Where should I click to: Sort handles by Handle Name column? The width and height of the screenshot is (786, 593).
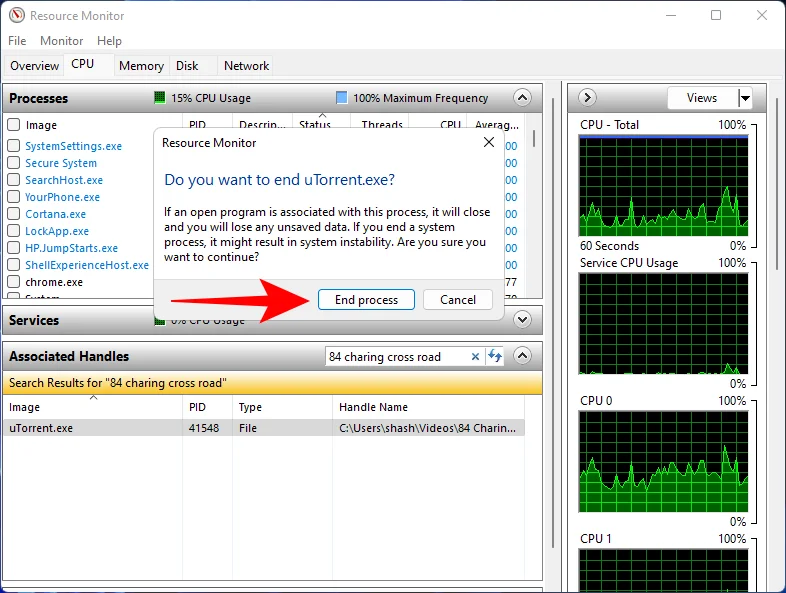[429, 407]
